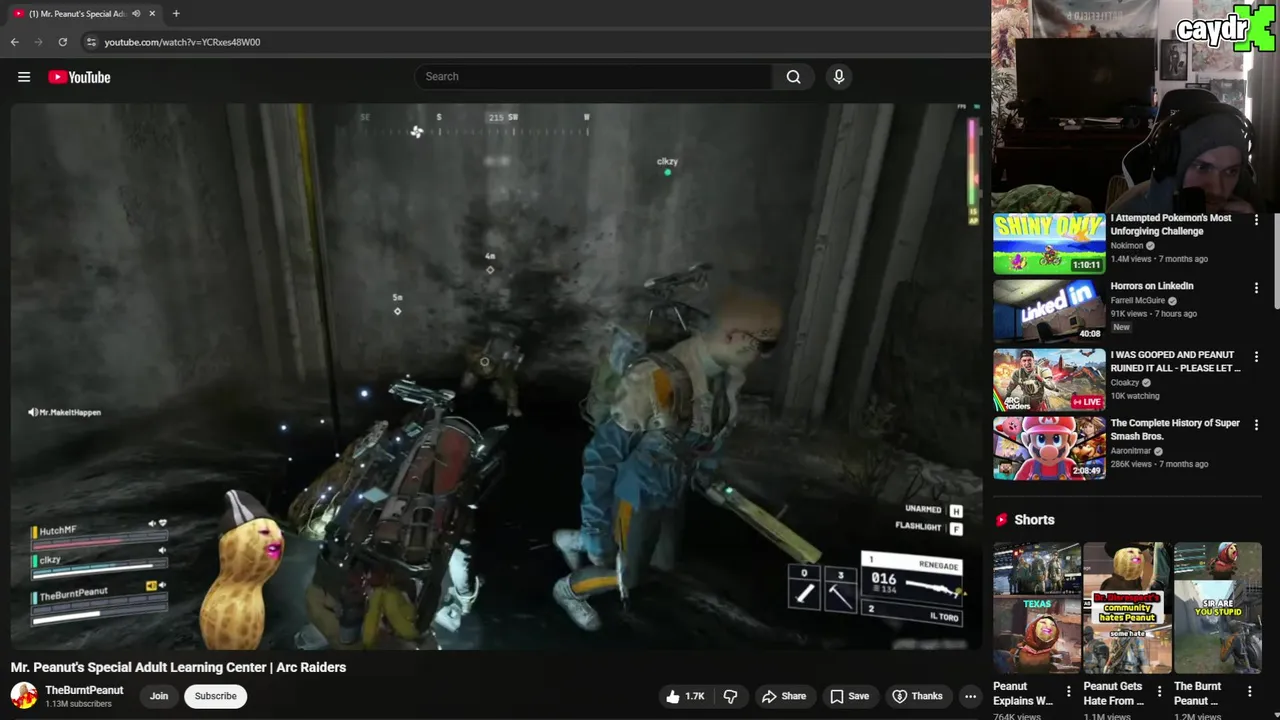Open the 'Horrors on LinkedIn' video thumbnail
1280x720 pixels.
click(x=1049, y=311)
